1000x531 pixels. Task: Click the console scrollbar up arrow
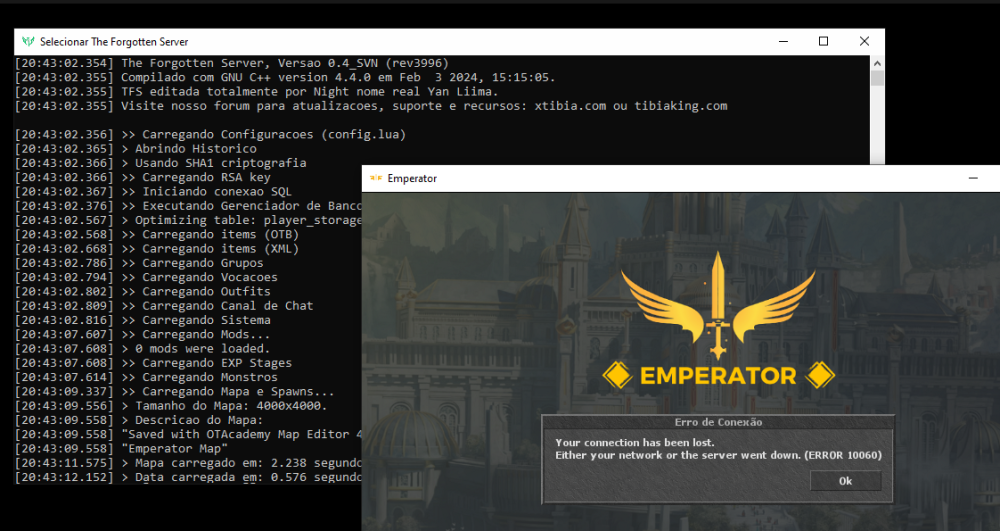tap(877, 63)
